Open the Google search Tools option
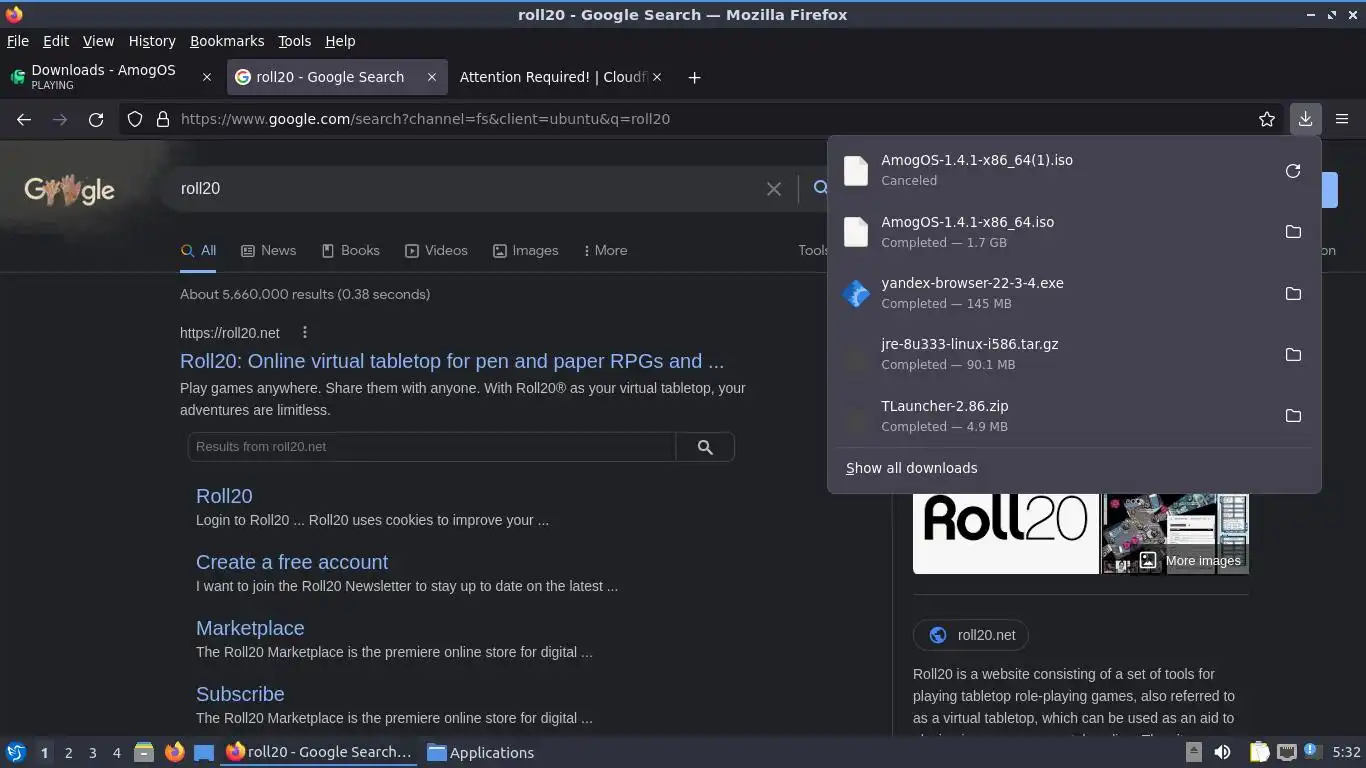The image size is (1366, 768). (x=812, y=251)
